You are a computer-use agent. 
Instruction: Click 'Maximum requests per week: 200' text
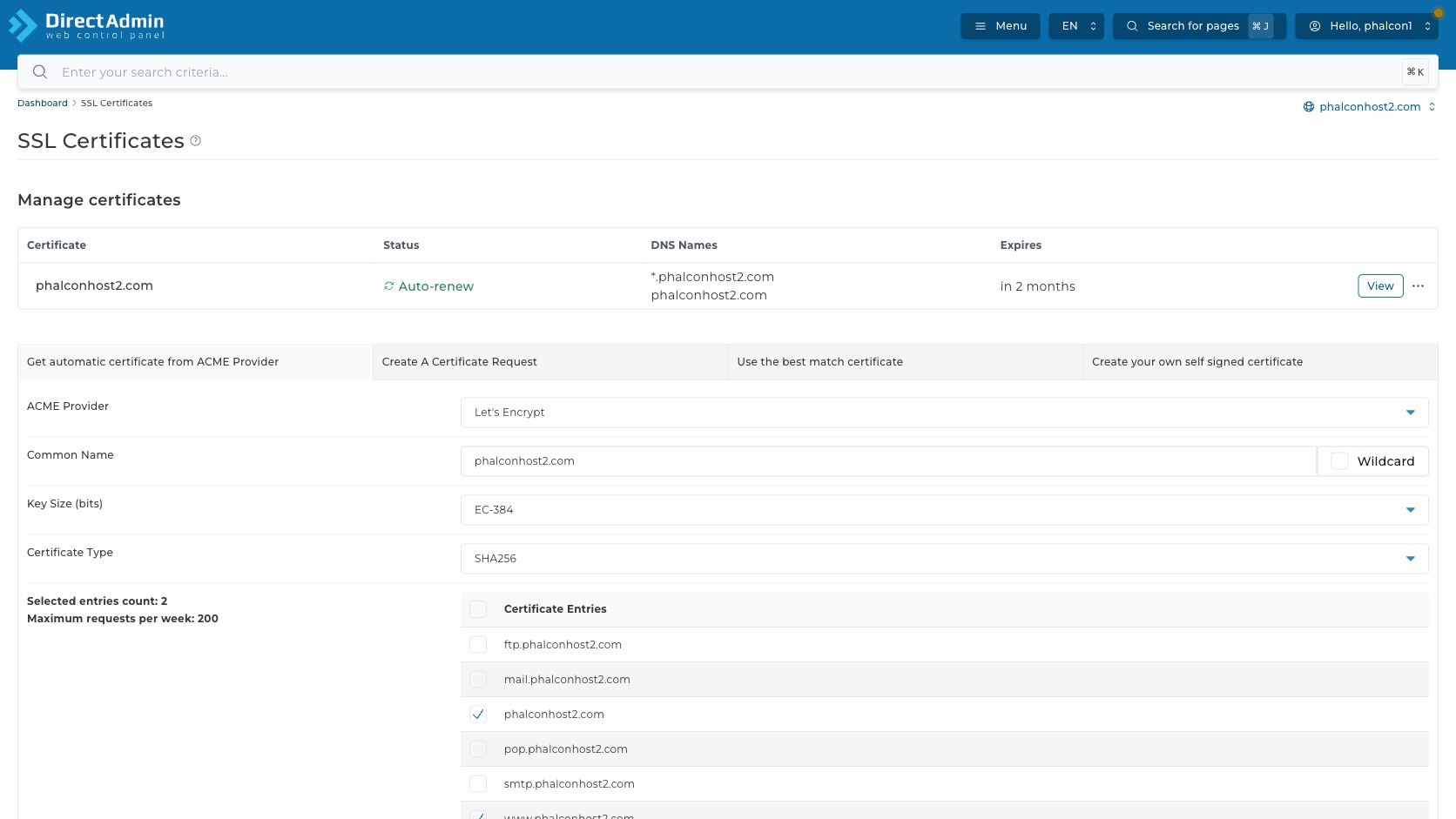pyautogui.click(x=123, y=619)
